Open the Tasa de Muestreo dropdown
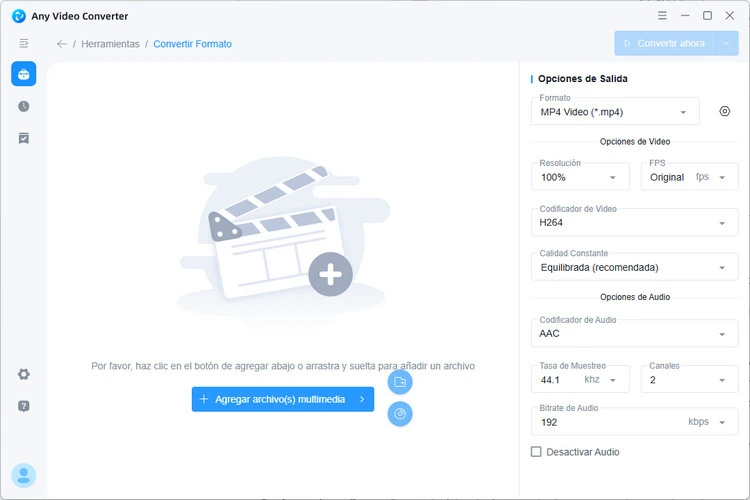 [580, 379]
